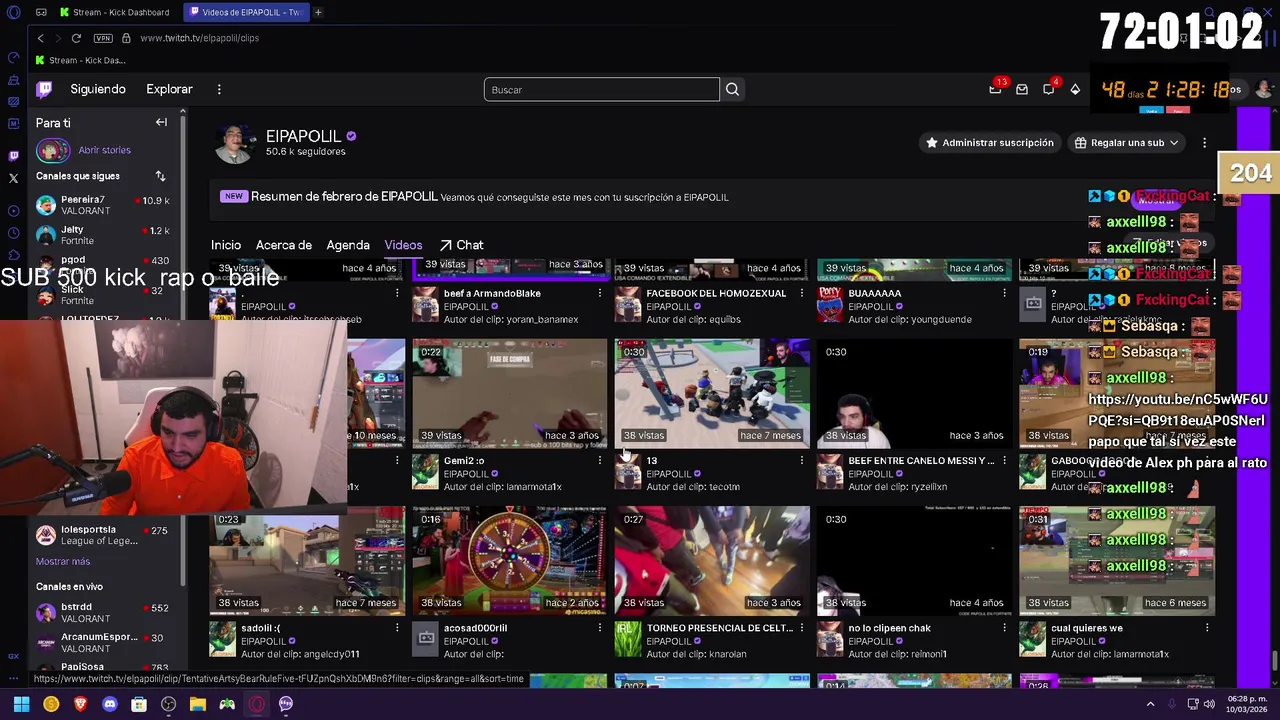Open options for clip FACEBOOK DEL HOMOZEXUAL
This screenshot has height=720, width=1280.
(x=801, y=293)
